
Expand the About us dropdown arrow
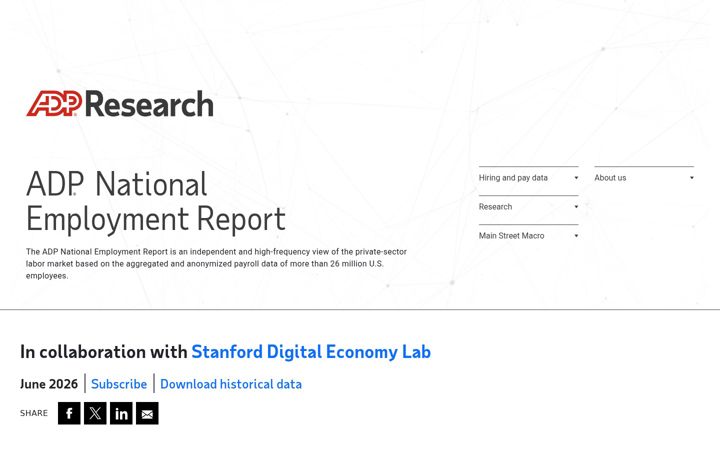click(692, 178)
